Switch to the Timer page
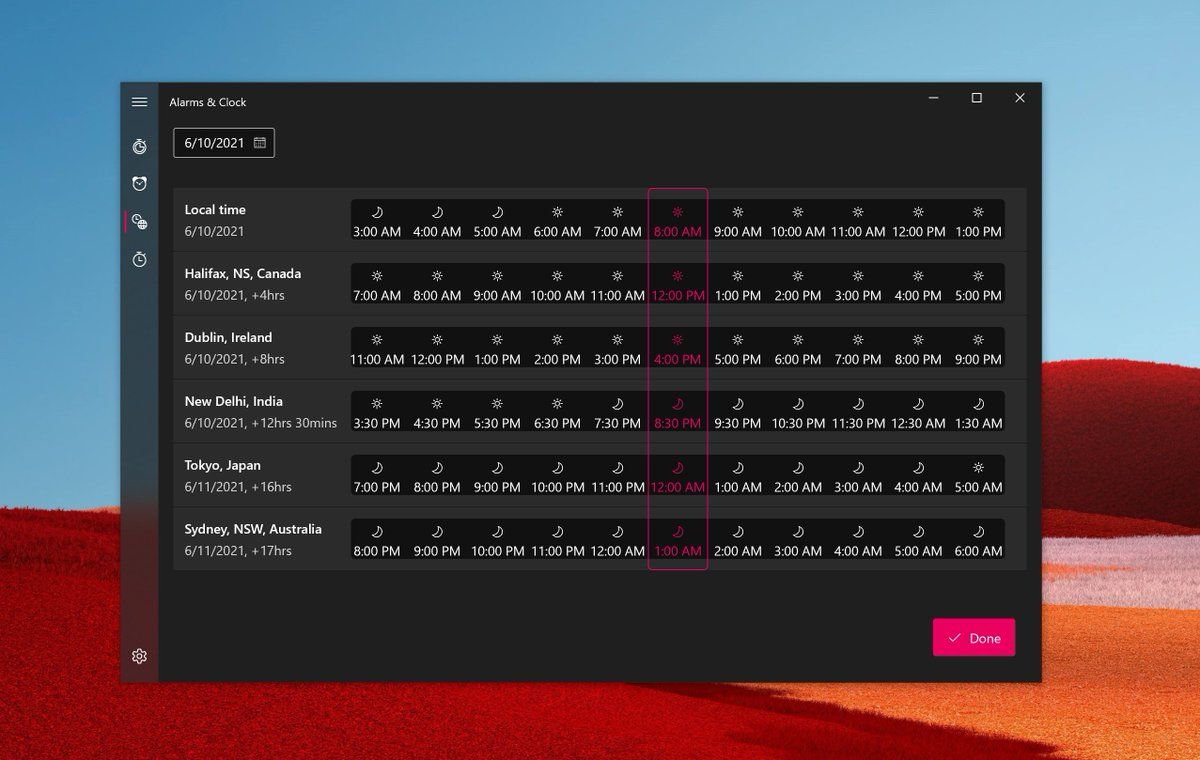1200x760 pixels. [139, 147]
